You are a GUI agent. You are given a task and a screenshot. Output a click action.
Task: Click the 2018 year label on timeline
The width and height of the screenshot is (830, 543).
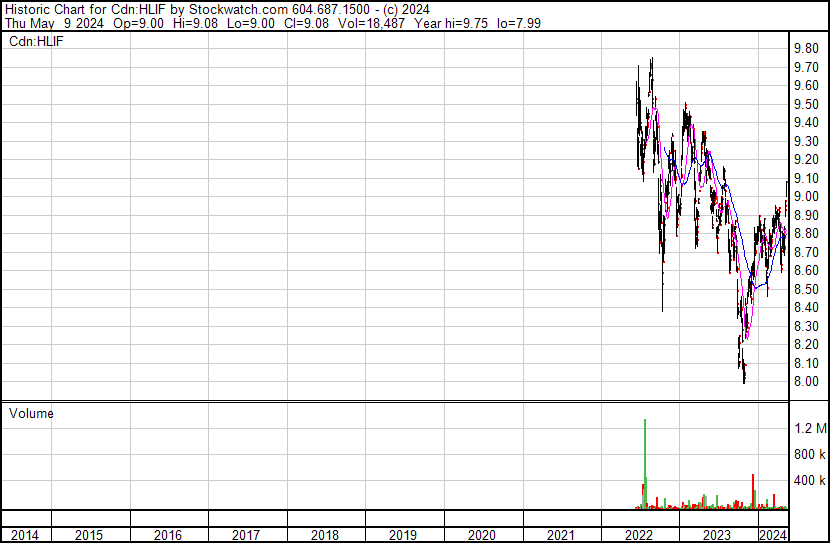click(x=324, y=535)
